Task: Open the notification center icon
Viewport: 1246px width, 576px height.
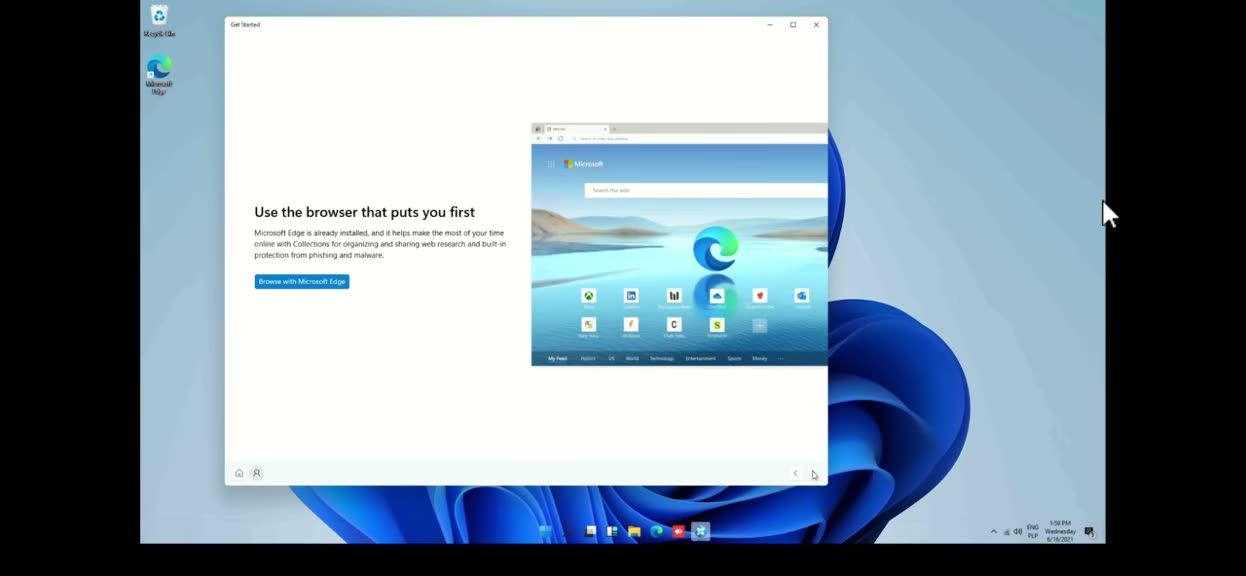Action: (x=1089, y=532)
